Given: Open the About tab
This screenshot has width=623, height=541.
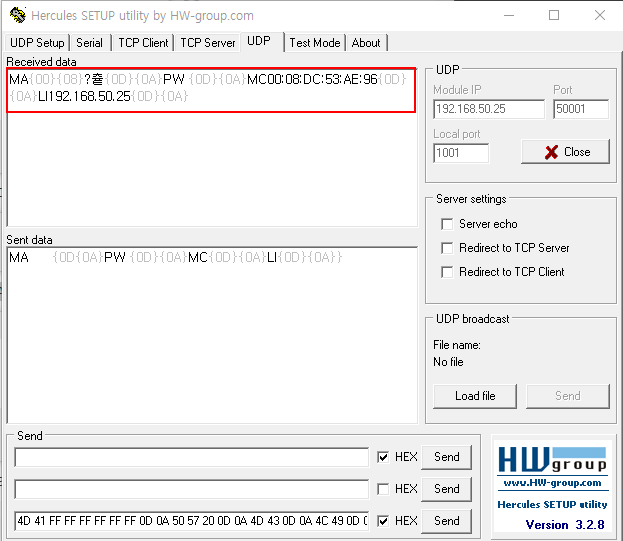Looking at the screenshot, I should click(x=366, y=43).
